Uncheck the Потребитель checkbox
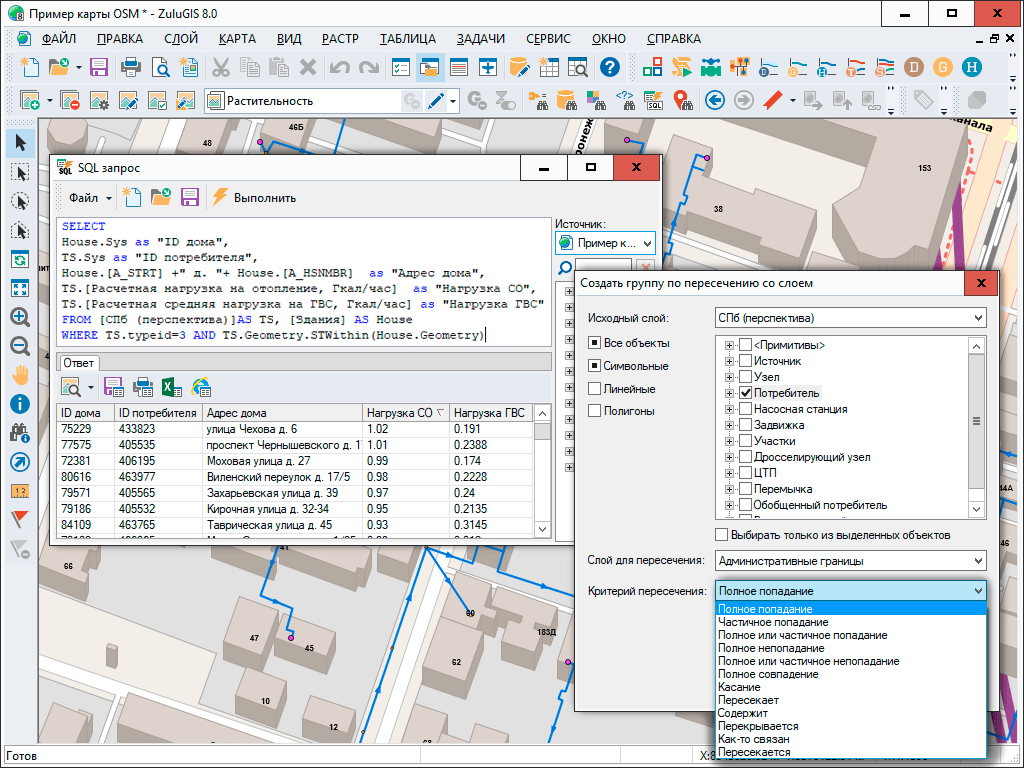The height and width of the screenshot is (768, 1024). 745,394
